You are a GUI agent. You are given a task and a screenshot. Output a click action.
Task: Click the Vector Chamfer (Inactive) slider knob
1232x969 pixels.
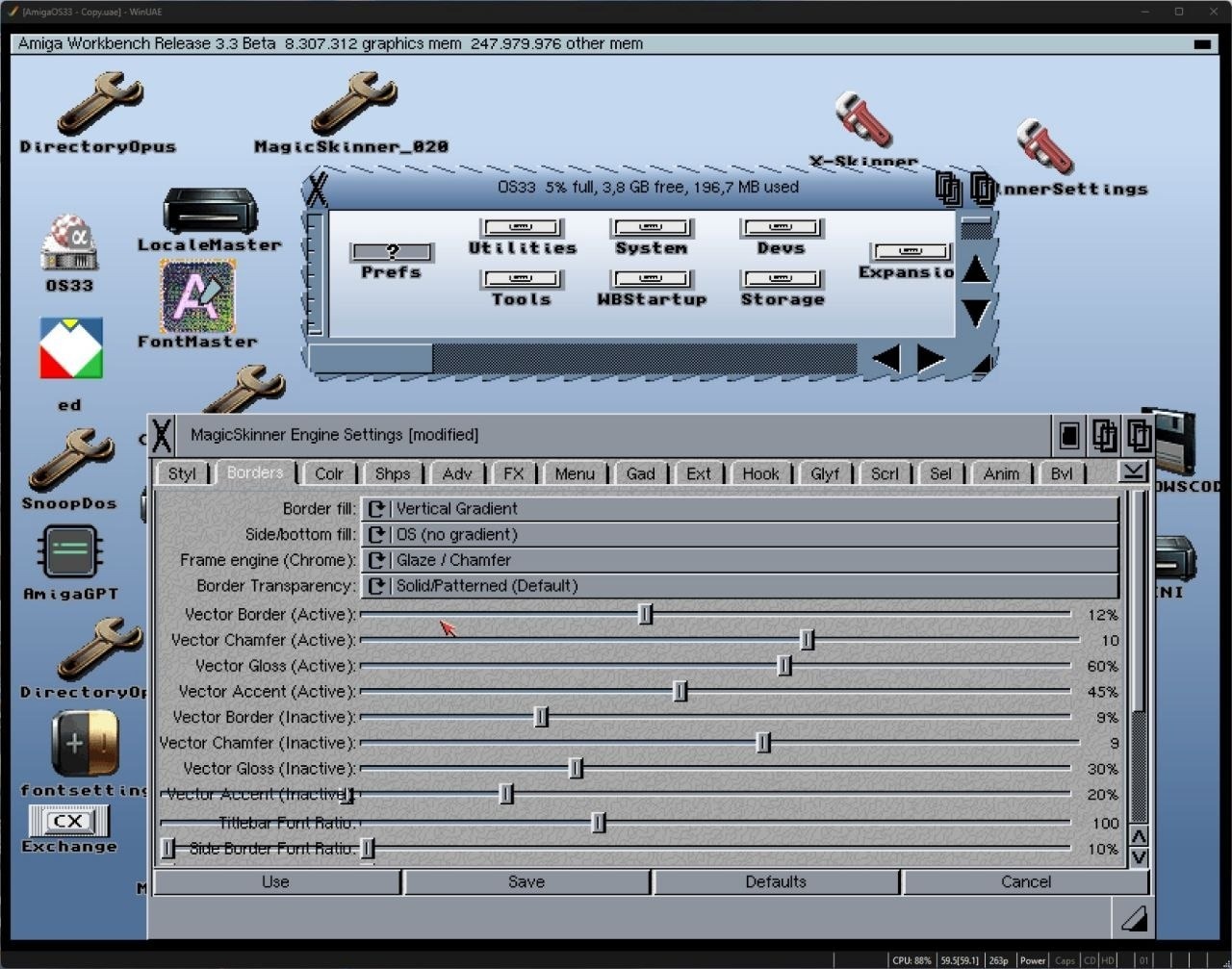click(x=763, y=743)
